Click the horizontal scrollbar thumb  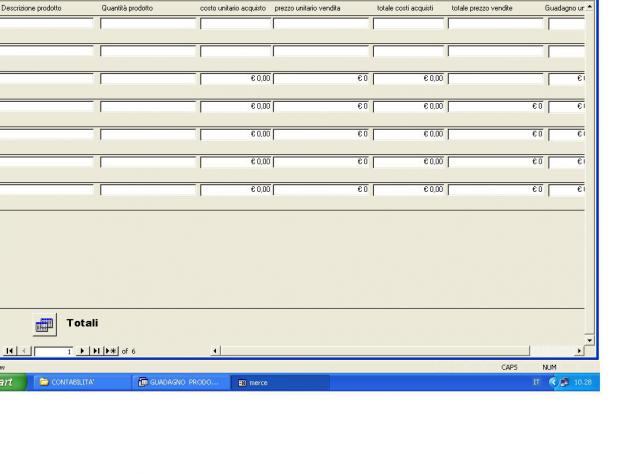tap(375, 351)
